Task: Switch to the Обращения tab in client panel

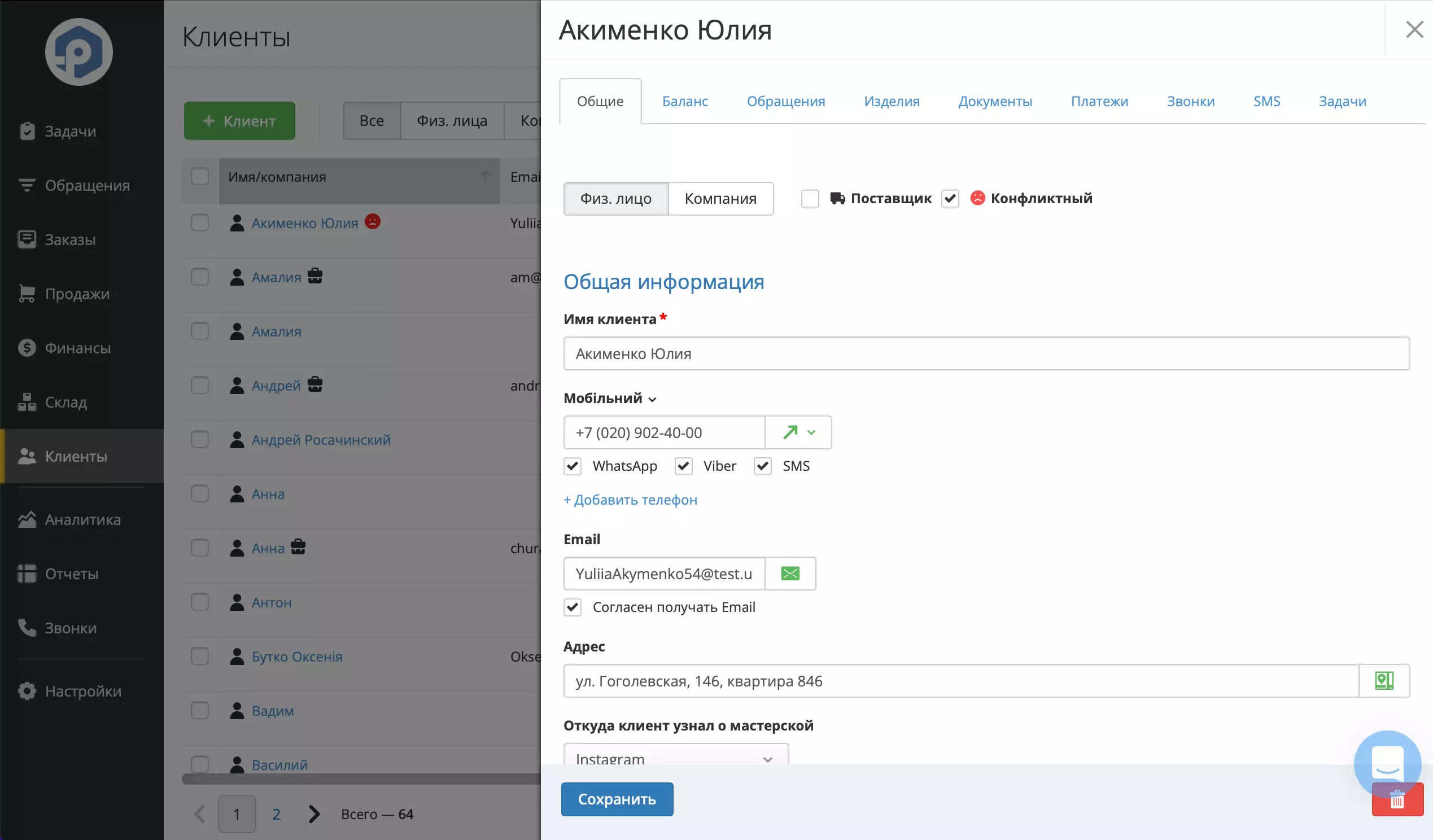Action: point(786,101)
